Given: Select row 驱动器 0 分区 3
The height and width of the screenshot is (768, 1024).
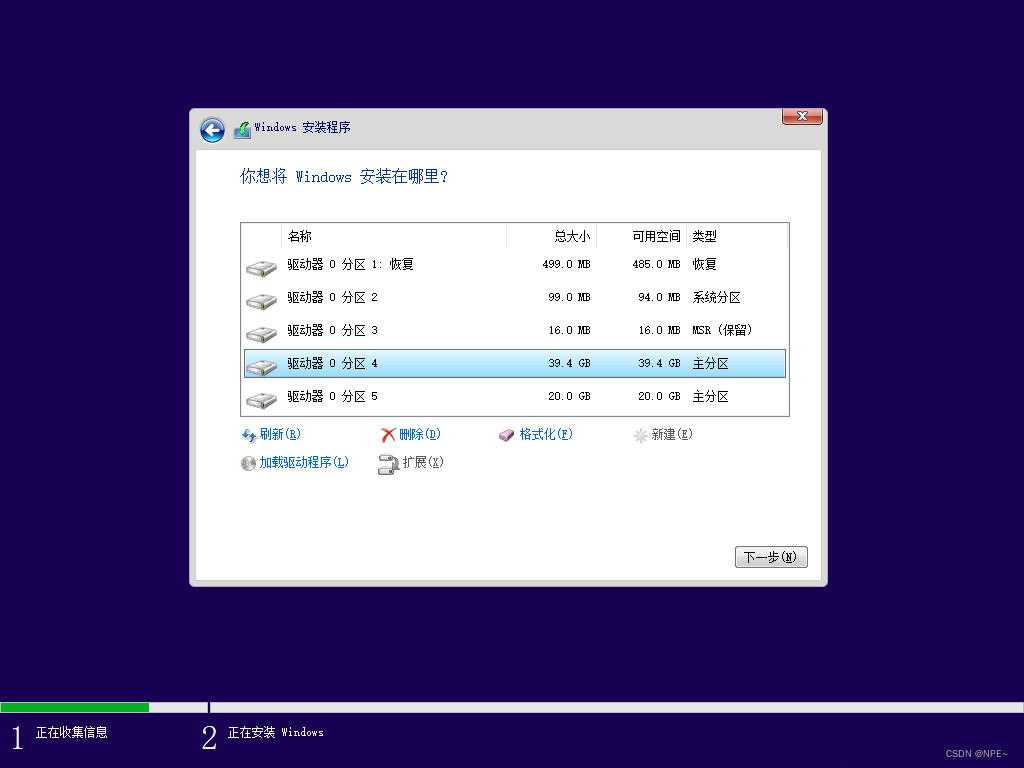Looking at the screenshot, I should (515, 330).
